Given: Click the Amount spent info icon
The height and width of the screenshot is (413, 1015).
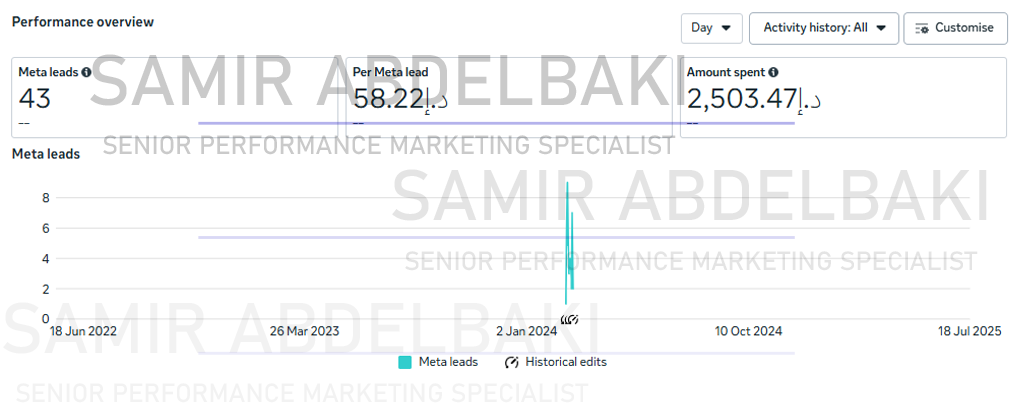Looking at the screenshot, I should 774,72.
